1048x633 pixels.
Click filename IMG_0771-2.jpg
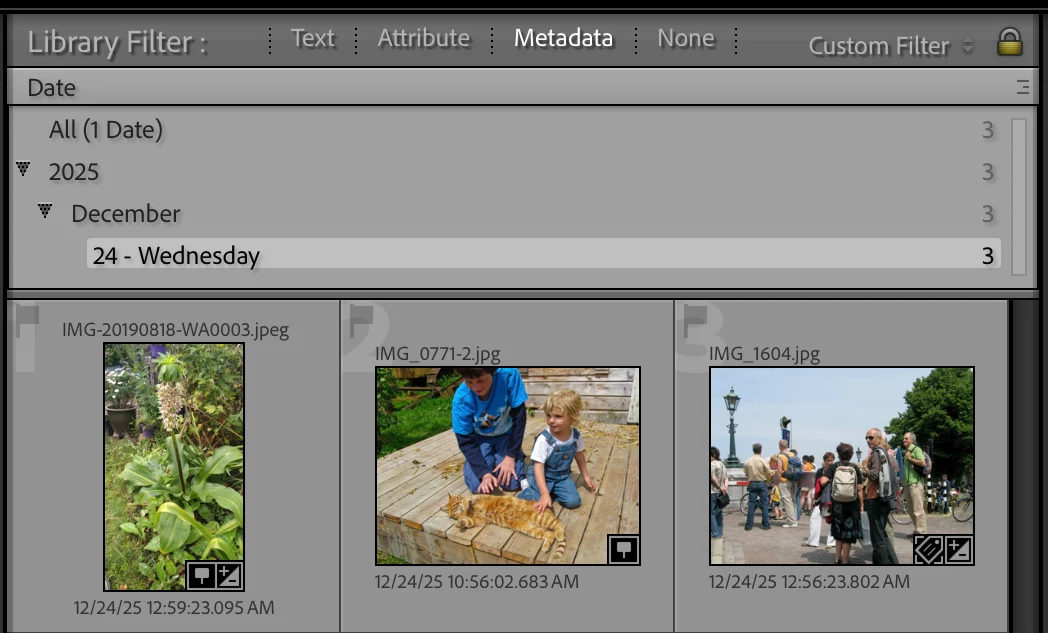pos(438,354)
